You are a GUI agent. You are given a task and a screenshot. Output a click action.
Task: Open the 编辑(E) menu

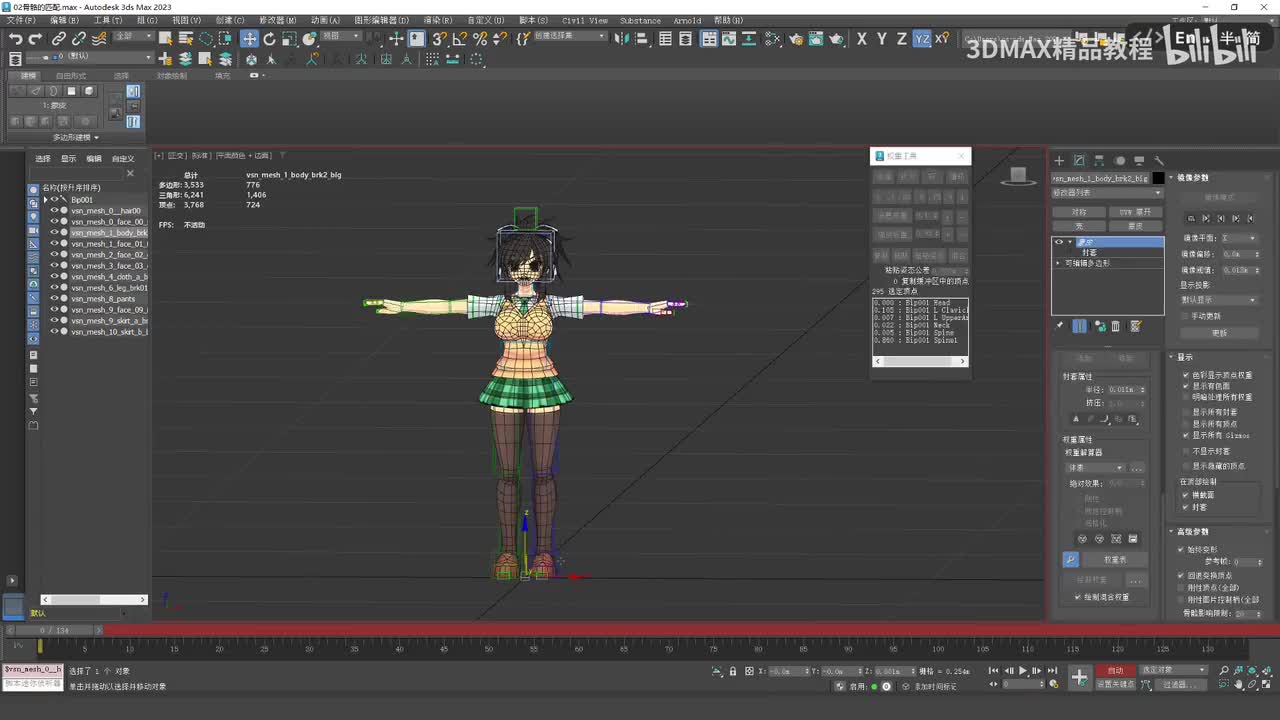pos(64,20)
